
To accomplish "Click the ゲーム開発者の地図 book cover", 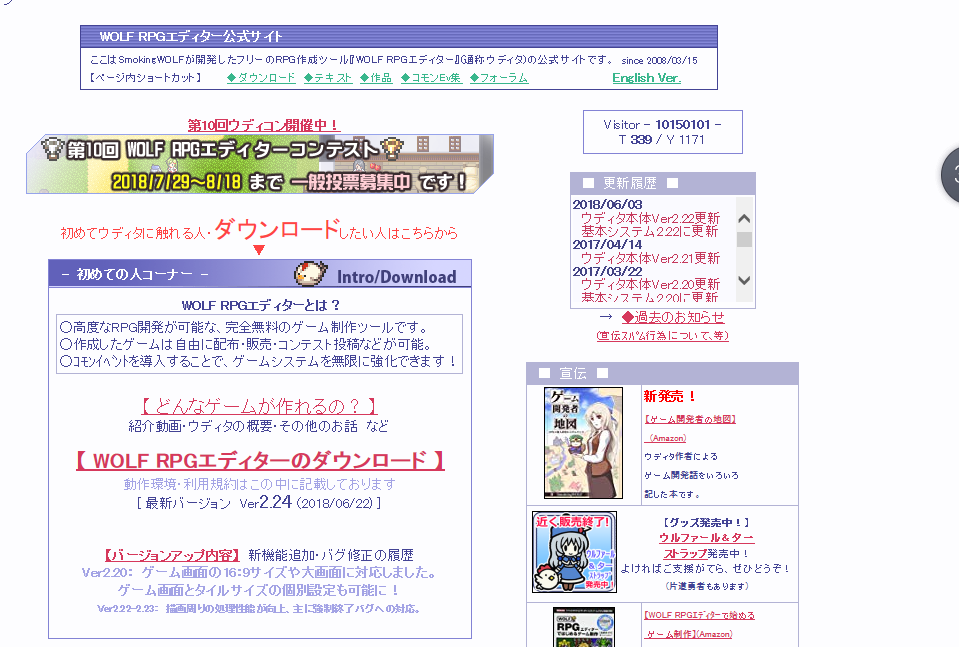I will tap(583, 443).
